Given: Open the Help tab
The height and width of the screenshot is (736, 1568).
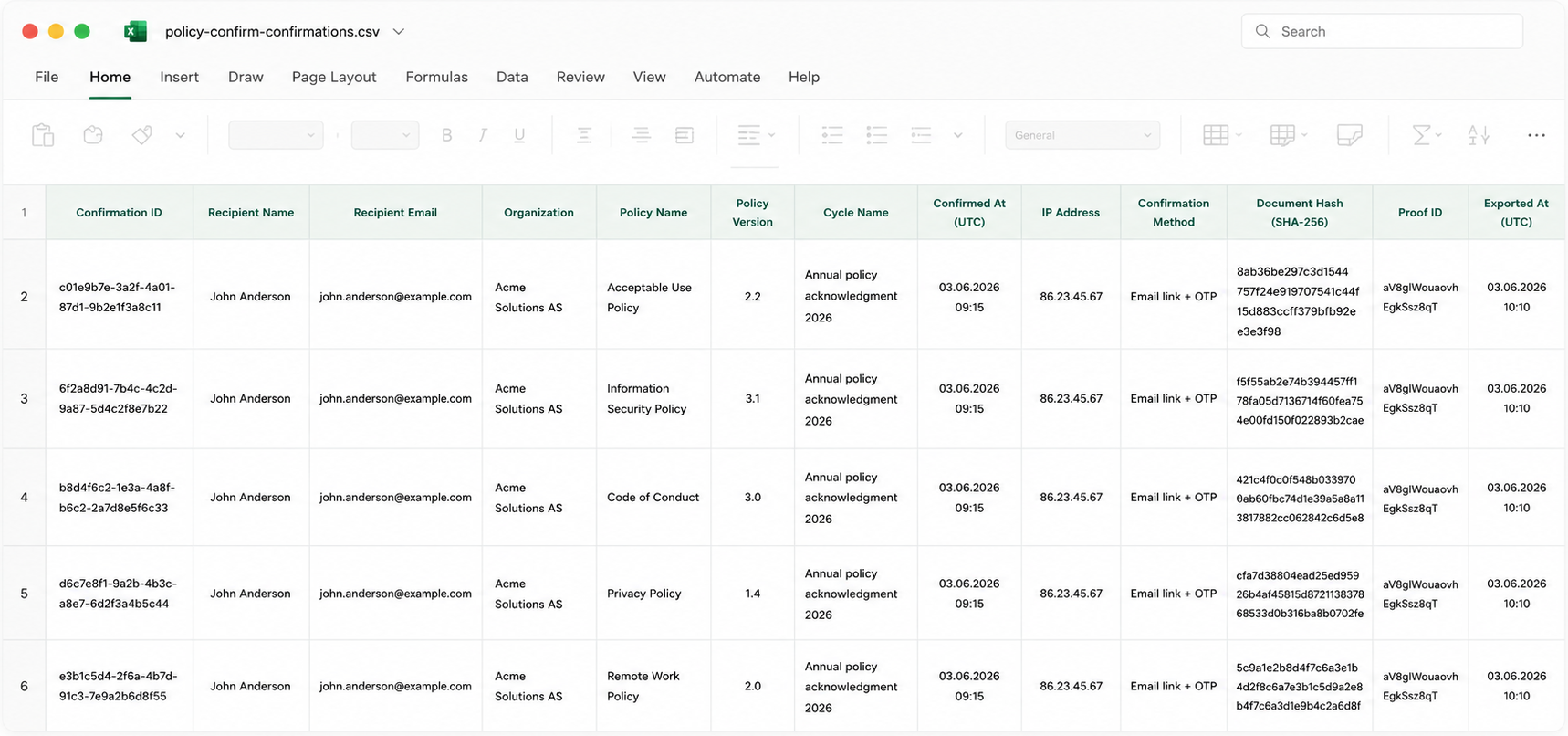Looking at the screenshot, I should [x=803, y=77].
